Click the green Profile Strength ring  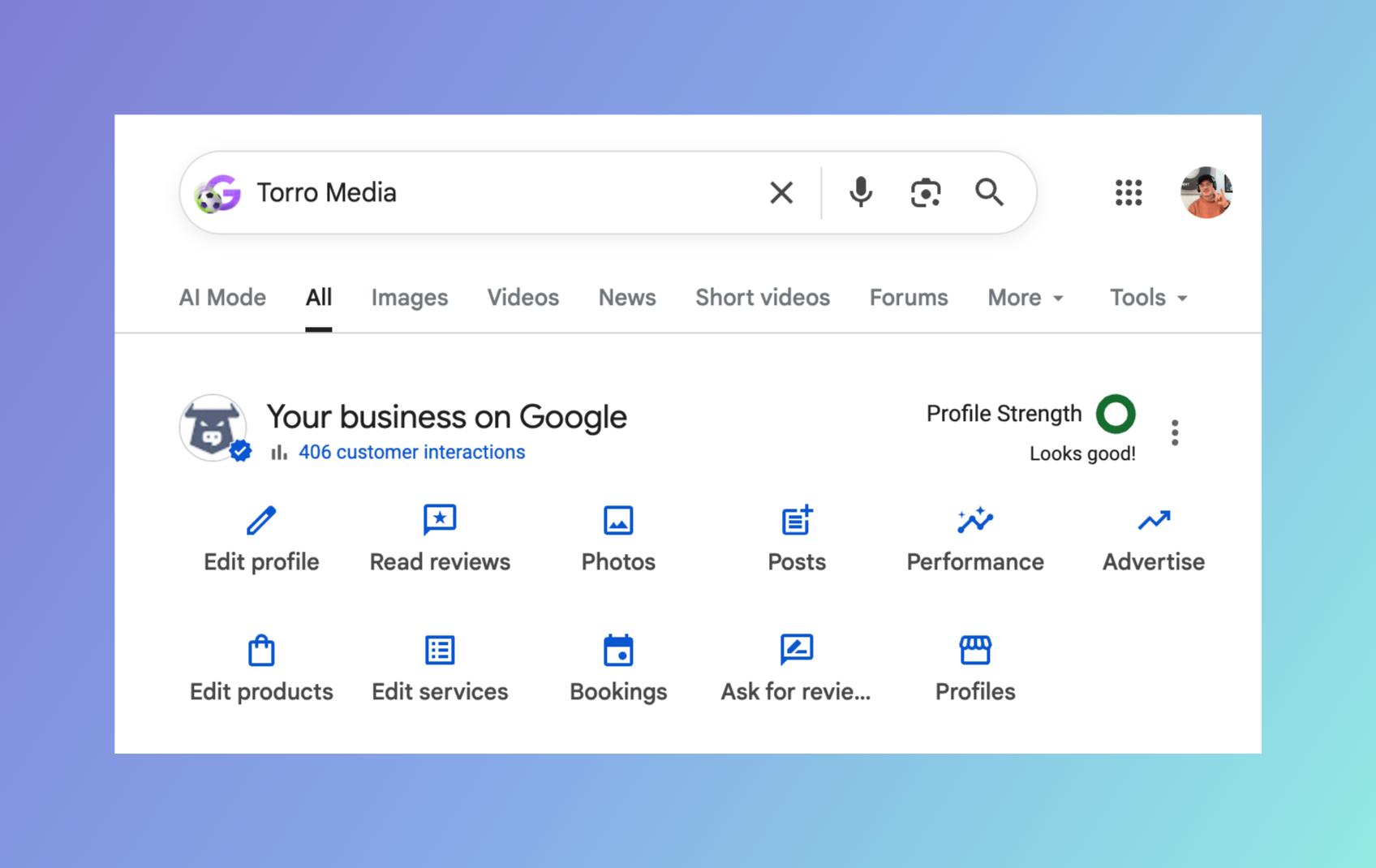click(1116, 414)
